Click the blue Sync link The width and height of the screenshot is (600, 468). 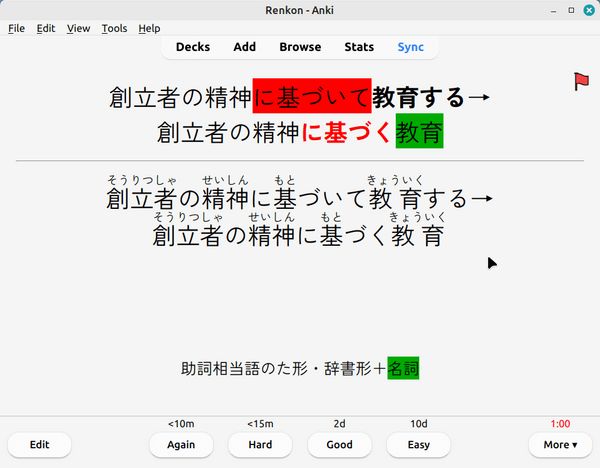(411, 47)
